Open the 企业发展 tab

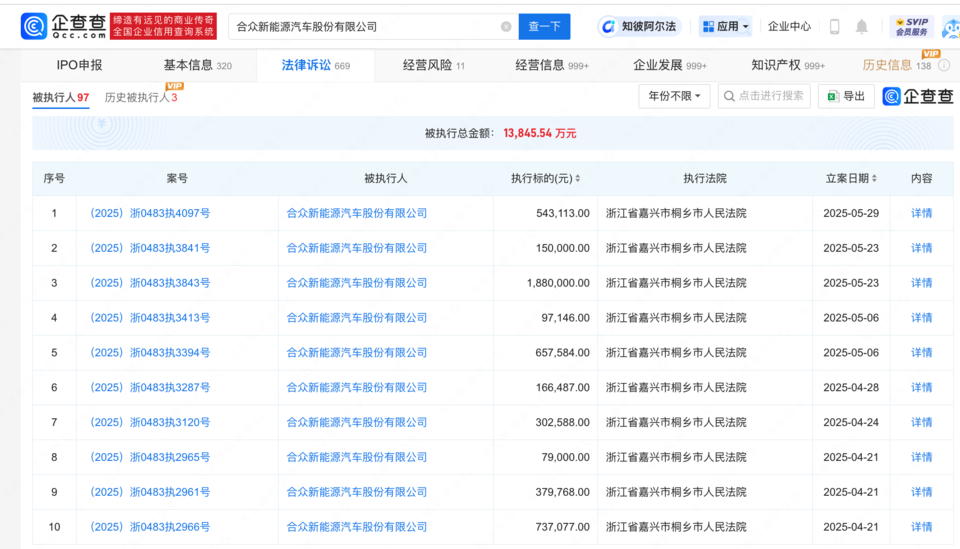[x=670, y=65]
